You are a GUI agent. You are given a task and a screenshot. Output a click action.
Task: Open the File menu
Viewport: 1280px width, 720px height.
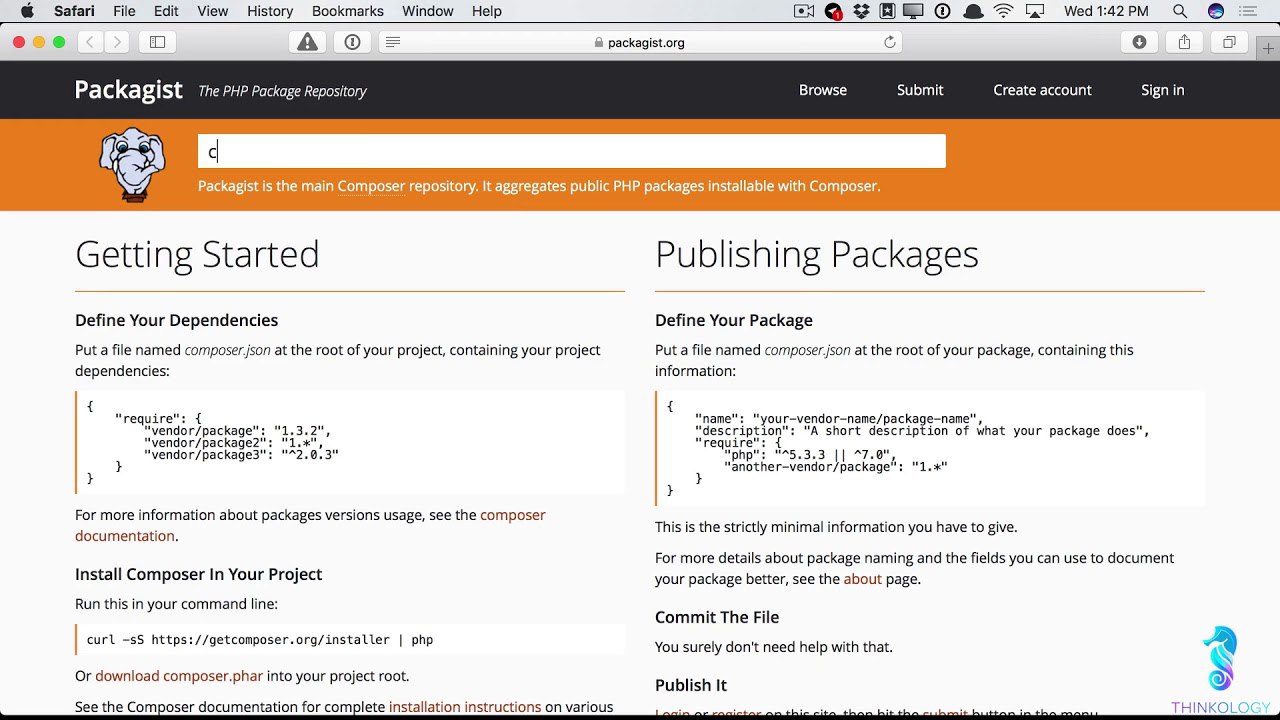click(x=124, y=11)
